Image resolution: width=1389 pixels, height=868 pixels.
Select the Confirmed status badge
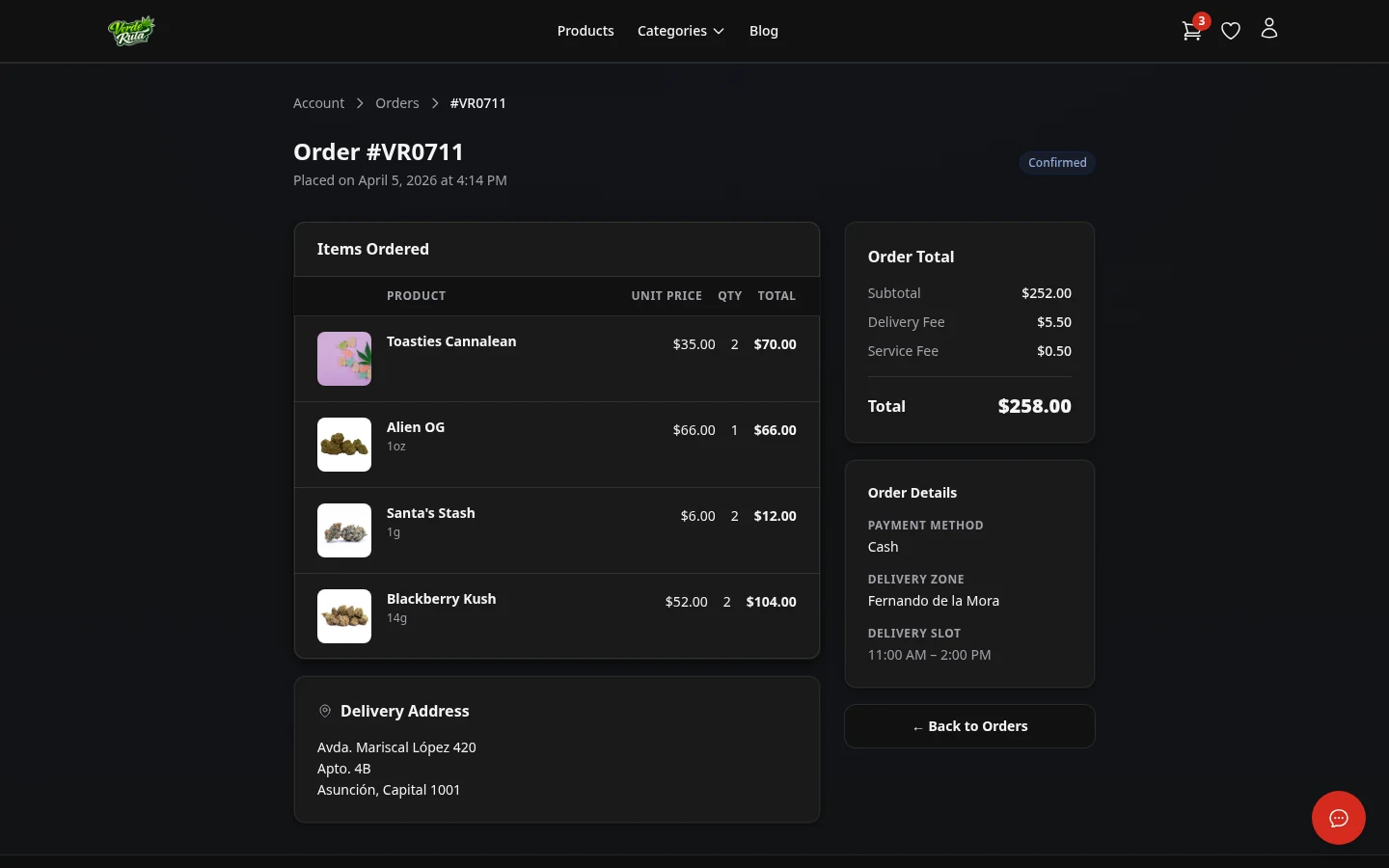[x=1057, y=162]
